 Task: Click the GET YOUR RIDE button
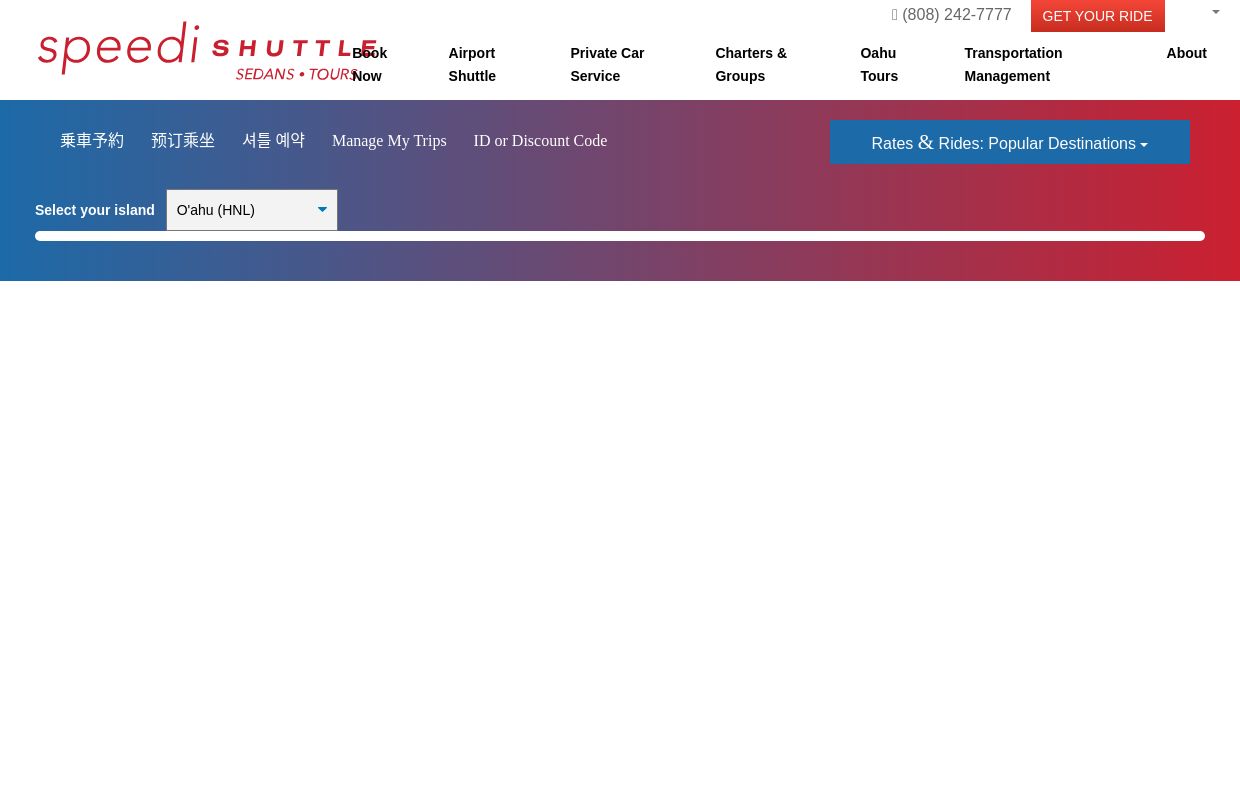pos(1097,16)
